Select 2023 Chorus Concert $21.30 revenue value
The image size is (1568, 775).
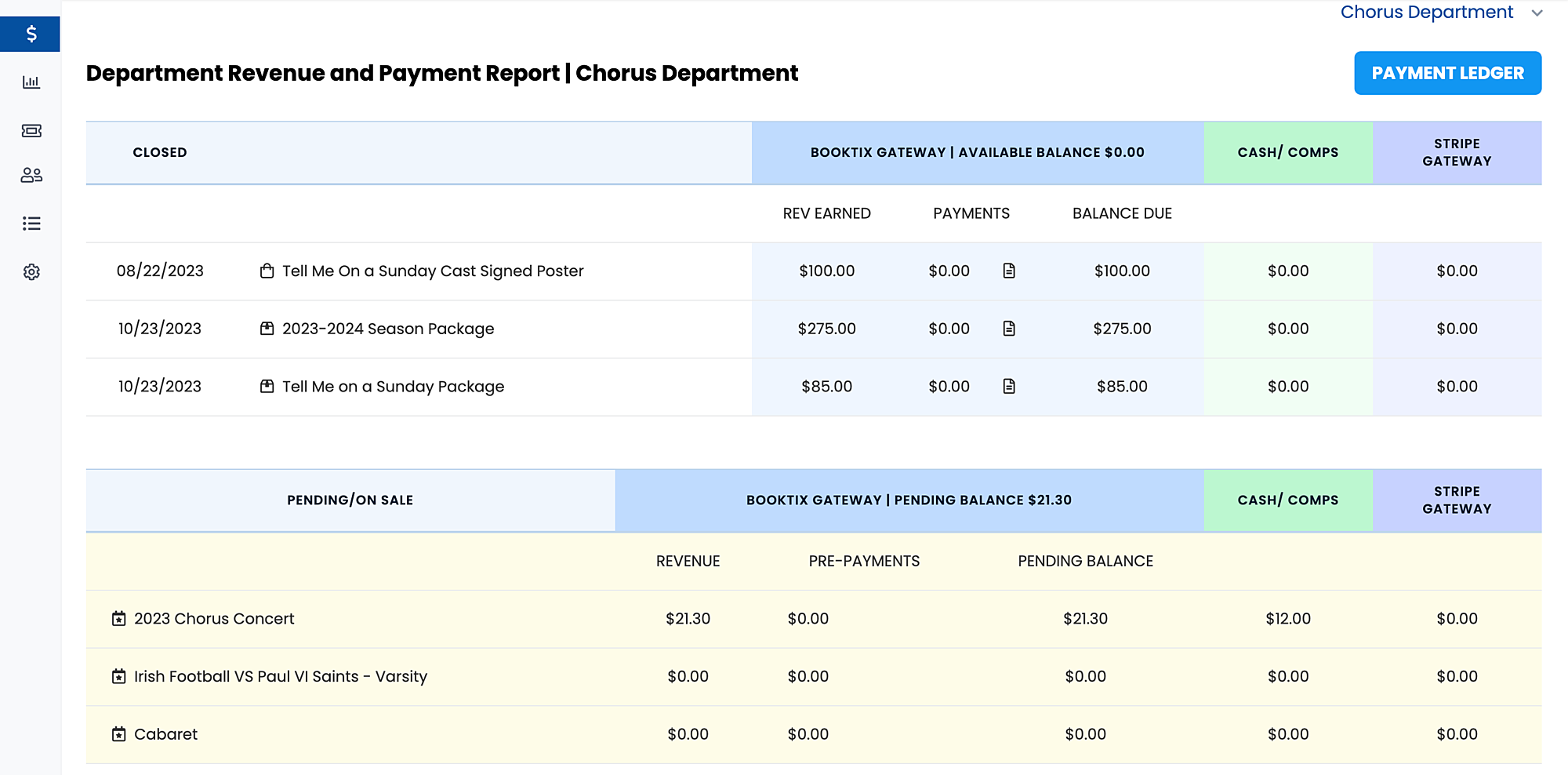pos(688,619)
